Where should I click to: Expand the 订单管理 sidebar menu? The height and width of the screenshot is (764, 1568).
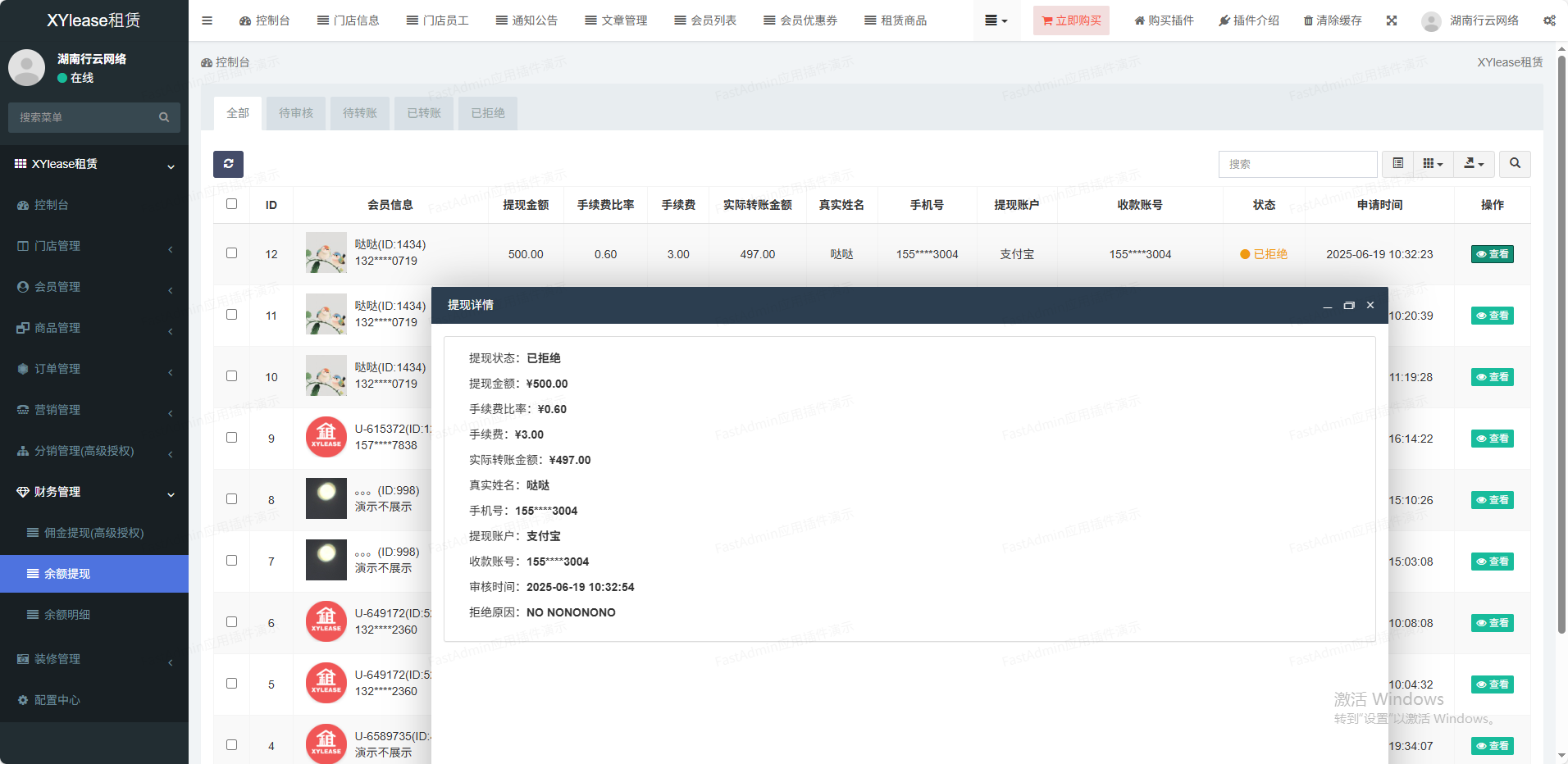point(94,369)
